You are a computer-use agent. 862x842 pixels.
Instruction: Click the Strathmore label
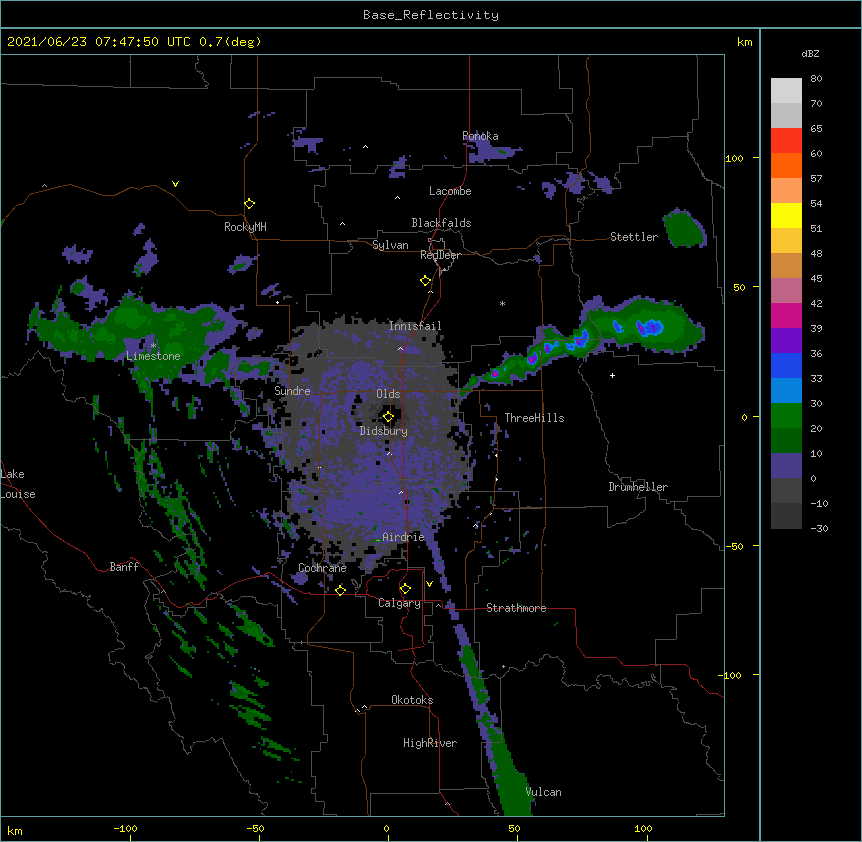(x=516, y=608)
